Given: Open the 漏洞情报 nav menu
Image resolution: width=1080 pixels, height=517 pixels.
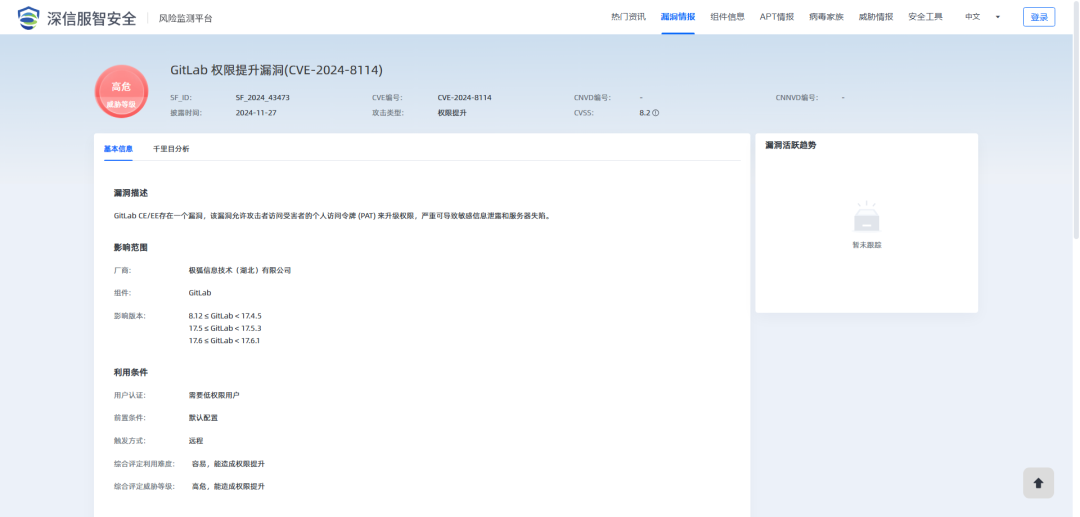Looking at the screenshot, I should pyautogui.click(x=678, y=17).
